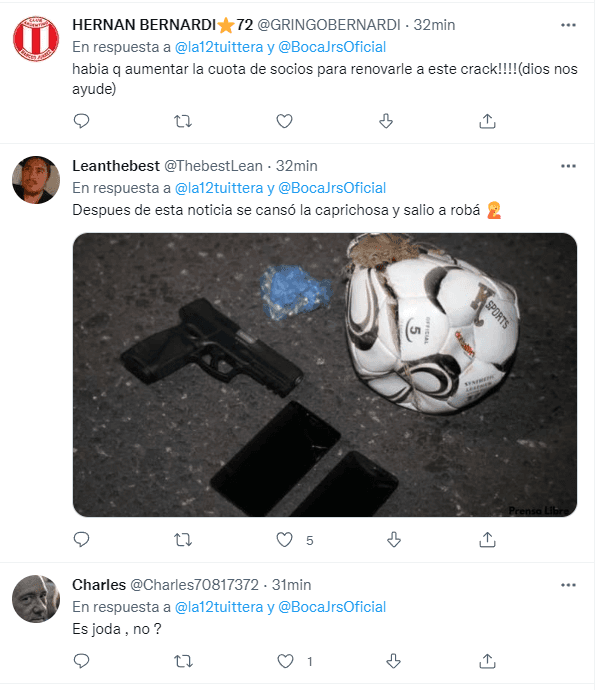Reply to Leanthebest's tweet

pos(81,539)
